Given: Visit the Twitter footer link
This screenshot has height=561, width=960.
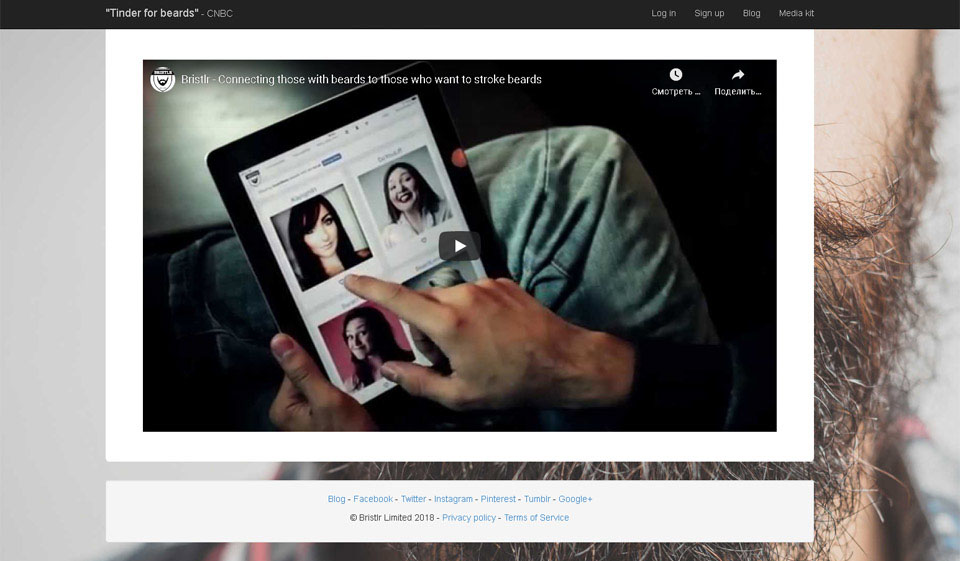Looking at the screenshot, I should click(x=413, y=499).
